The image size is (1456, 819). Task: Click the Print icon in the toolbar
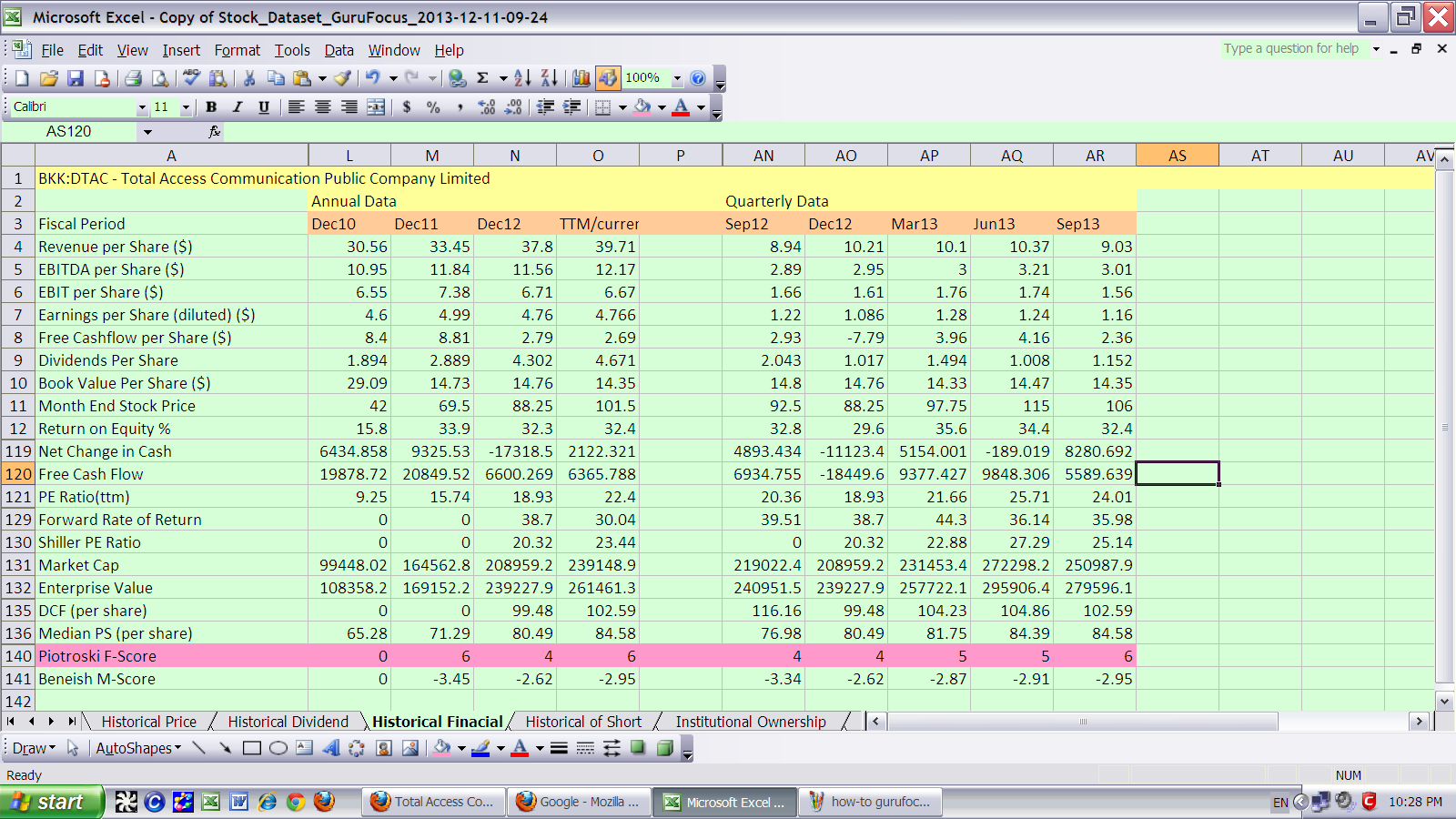[x=133, y=78]
